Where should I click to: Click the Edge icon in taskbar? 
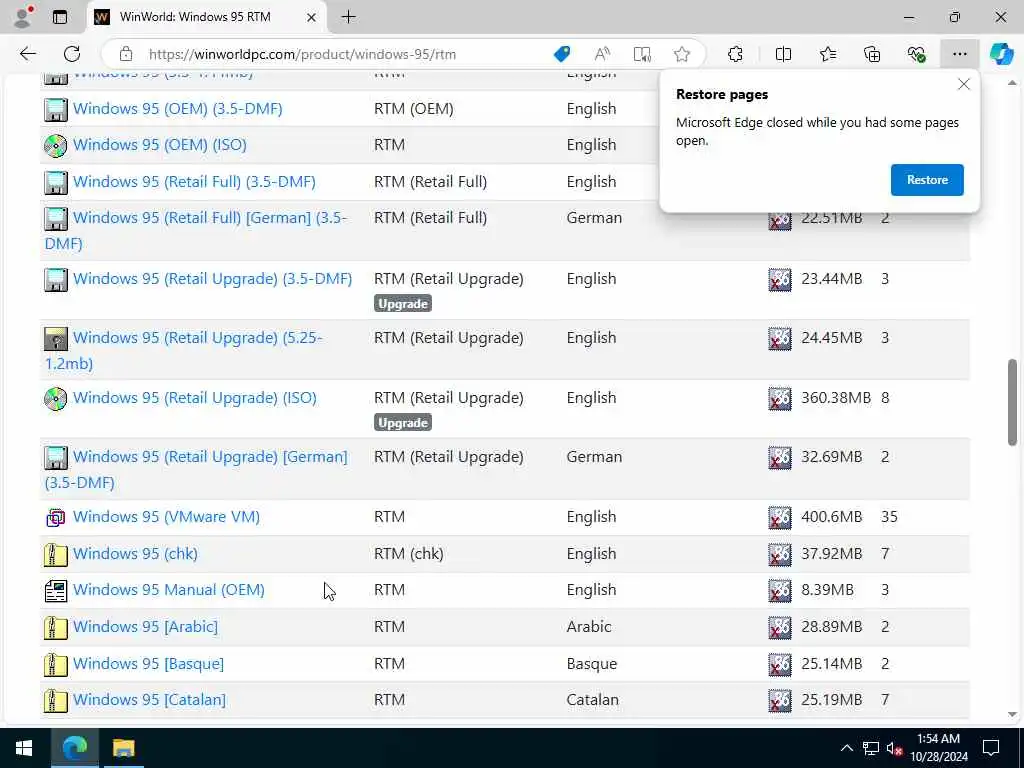point(74,748)
